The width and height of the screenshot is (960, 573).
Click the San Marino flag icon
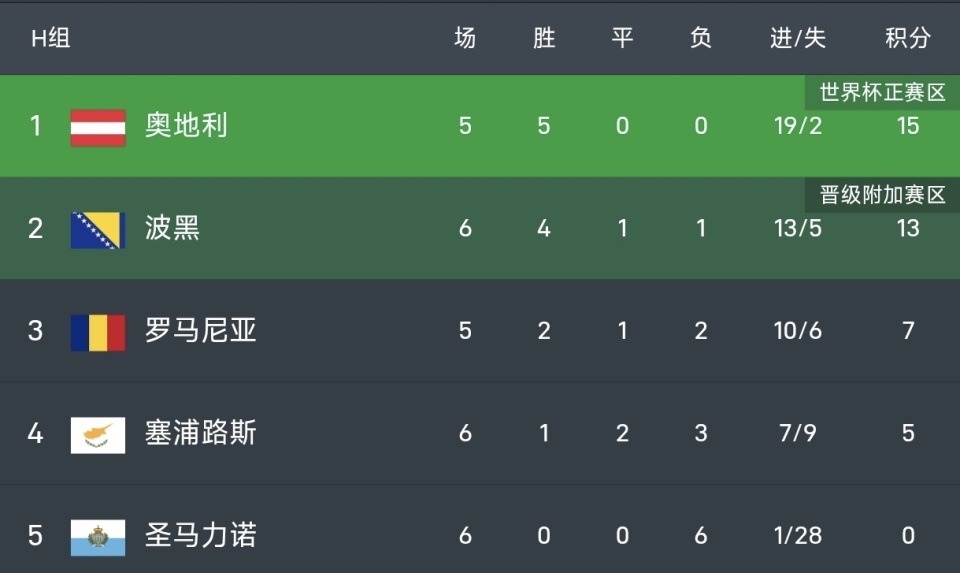pyautogui.click(x=98, y=536)
